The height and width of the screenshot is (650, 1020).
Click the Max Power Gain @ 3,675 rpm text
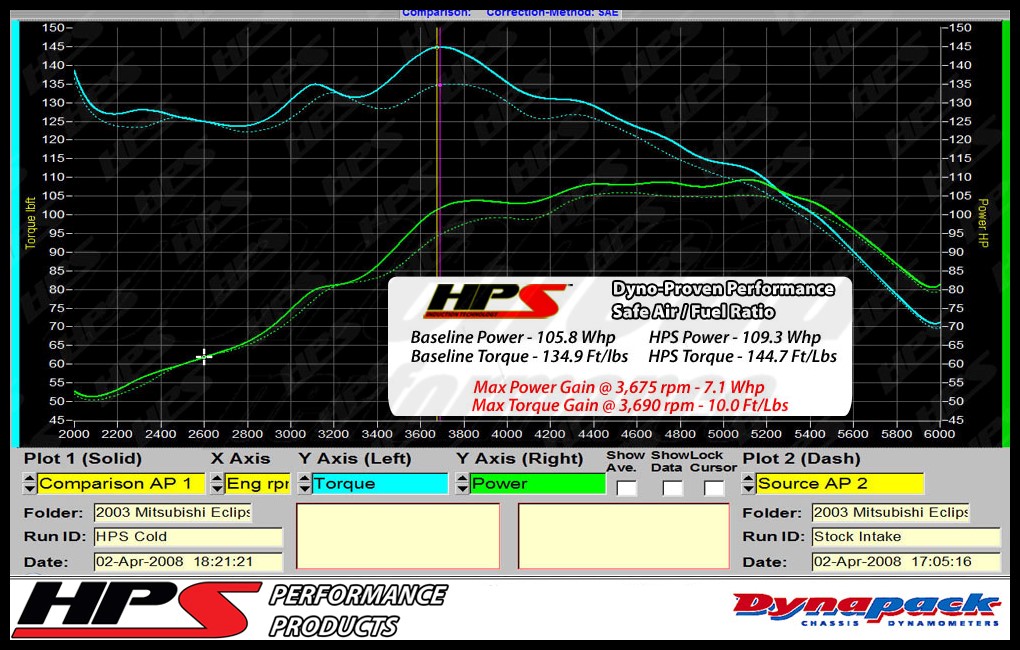pos(618,387)
